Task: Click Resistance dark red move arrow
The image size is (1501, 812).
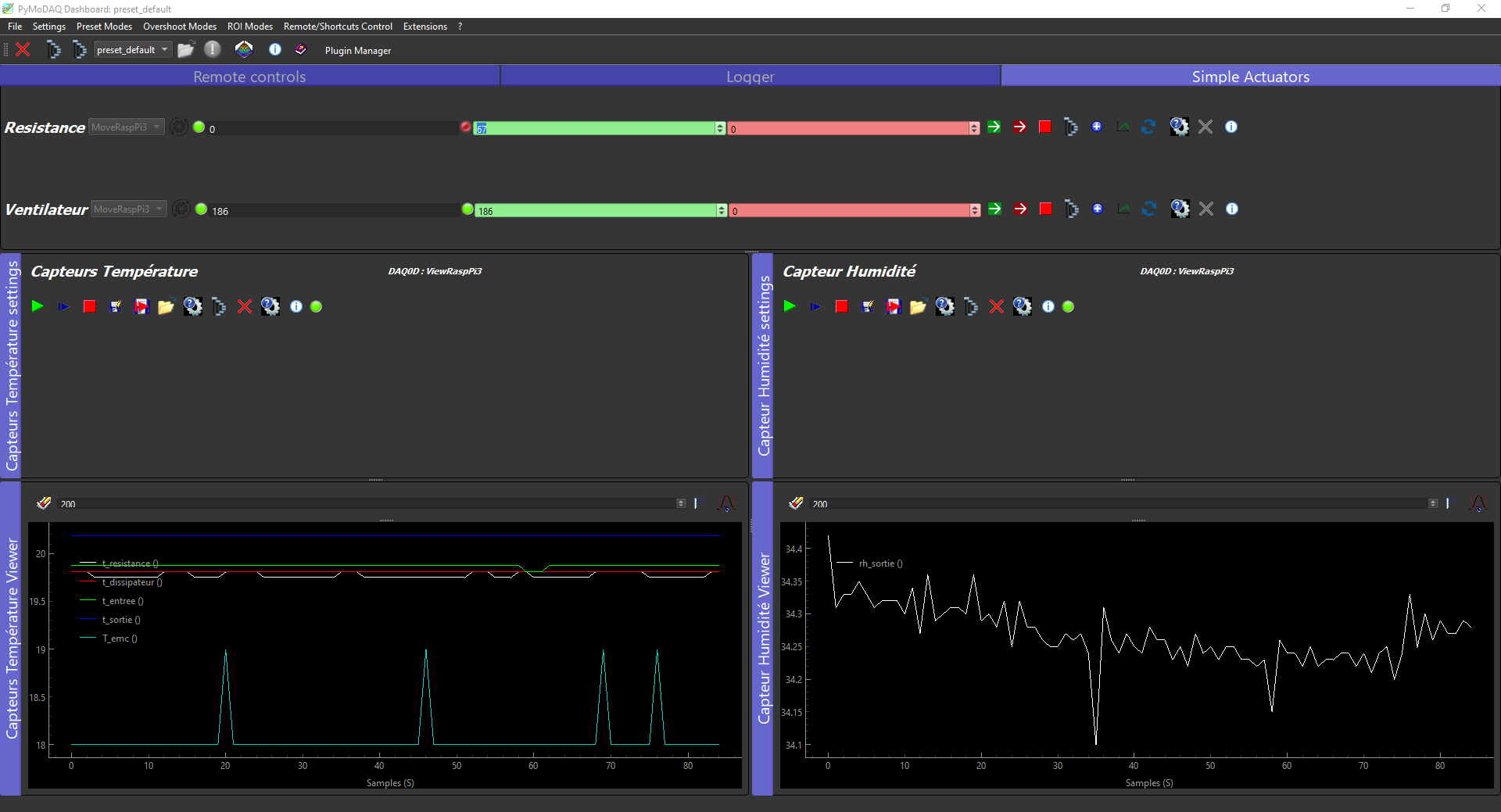Action: tap(1019, 127)
